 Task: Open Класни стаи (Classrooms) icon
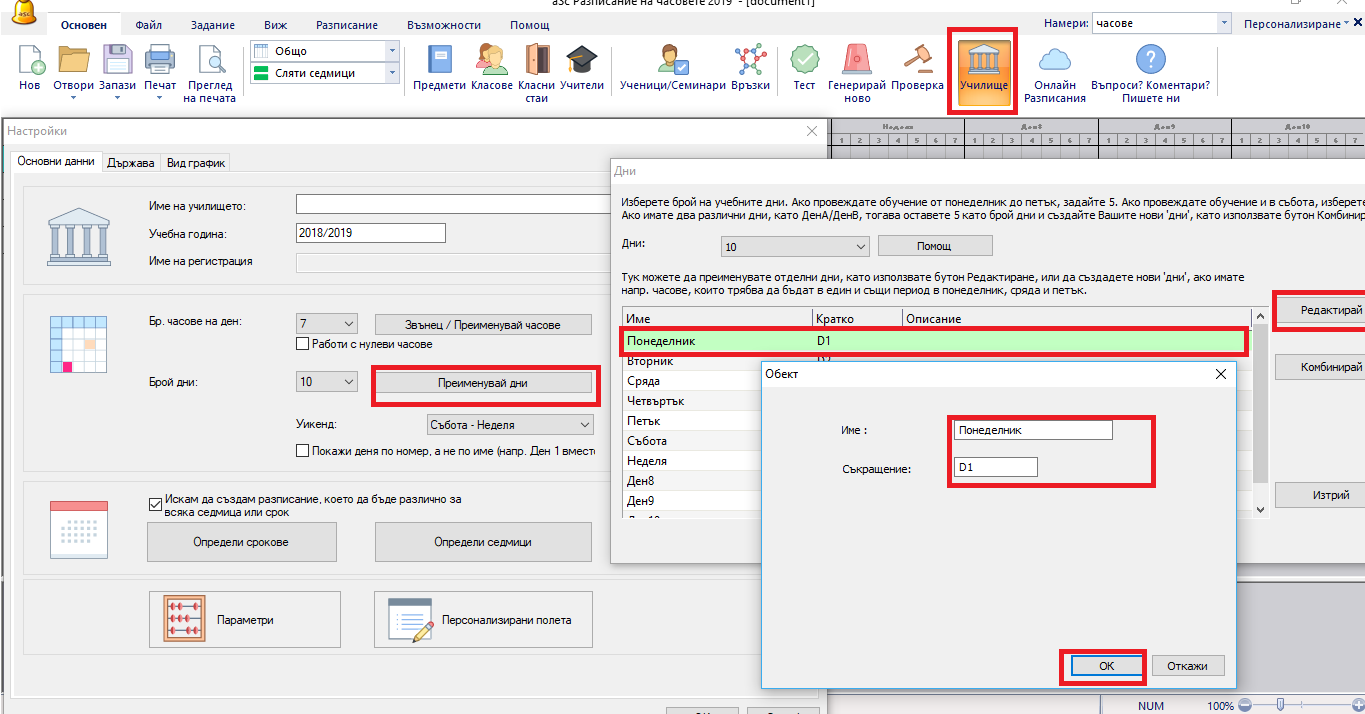(x=537, y=62)
